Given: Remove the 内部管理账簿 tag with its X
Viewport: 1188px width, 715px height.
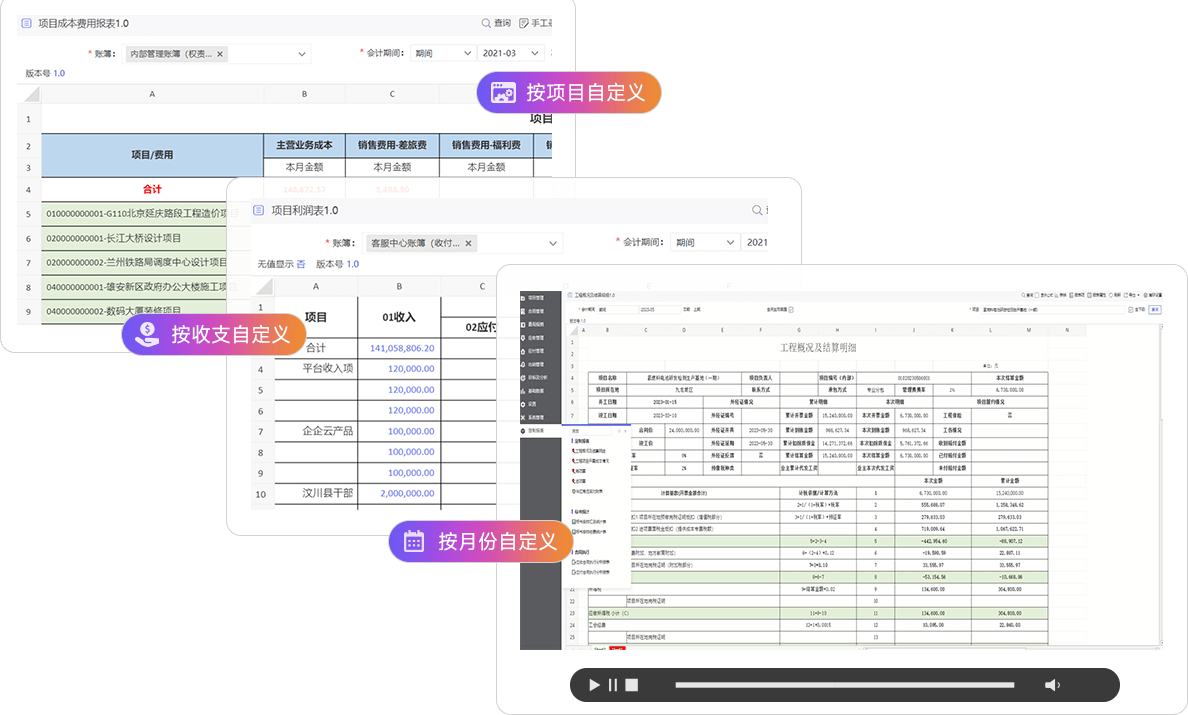Looking at the screenshot, I should 220,54.
